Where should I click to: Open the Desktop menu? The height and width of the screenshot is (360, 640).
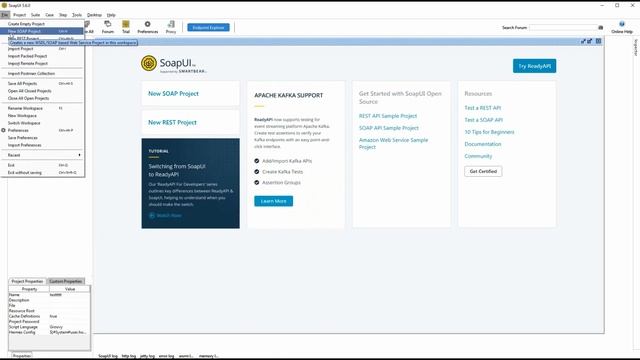(x=94, y=15)
